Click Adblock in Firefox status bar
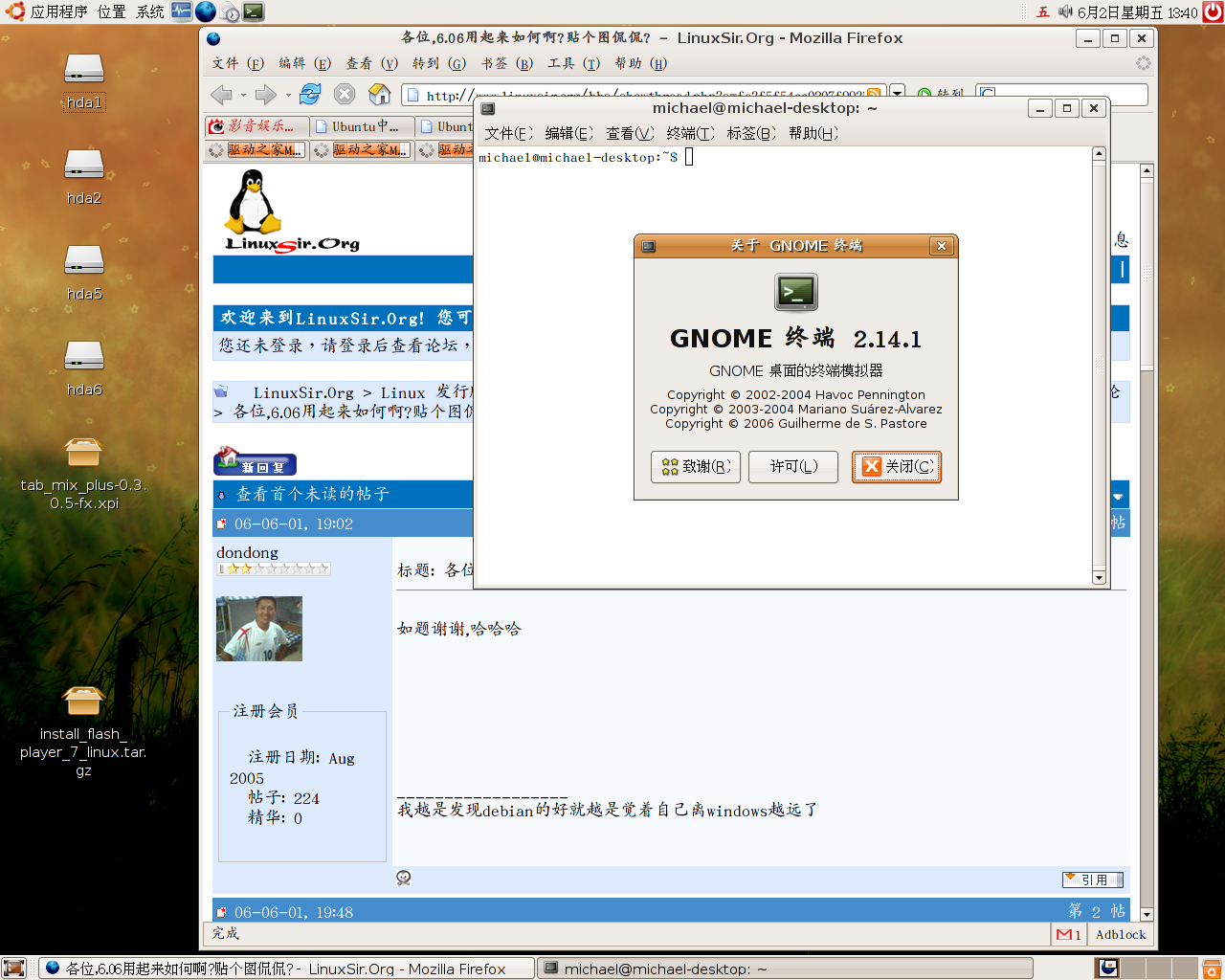The width and height of the screenshot is (1225, 980). 1121,935
